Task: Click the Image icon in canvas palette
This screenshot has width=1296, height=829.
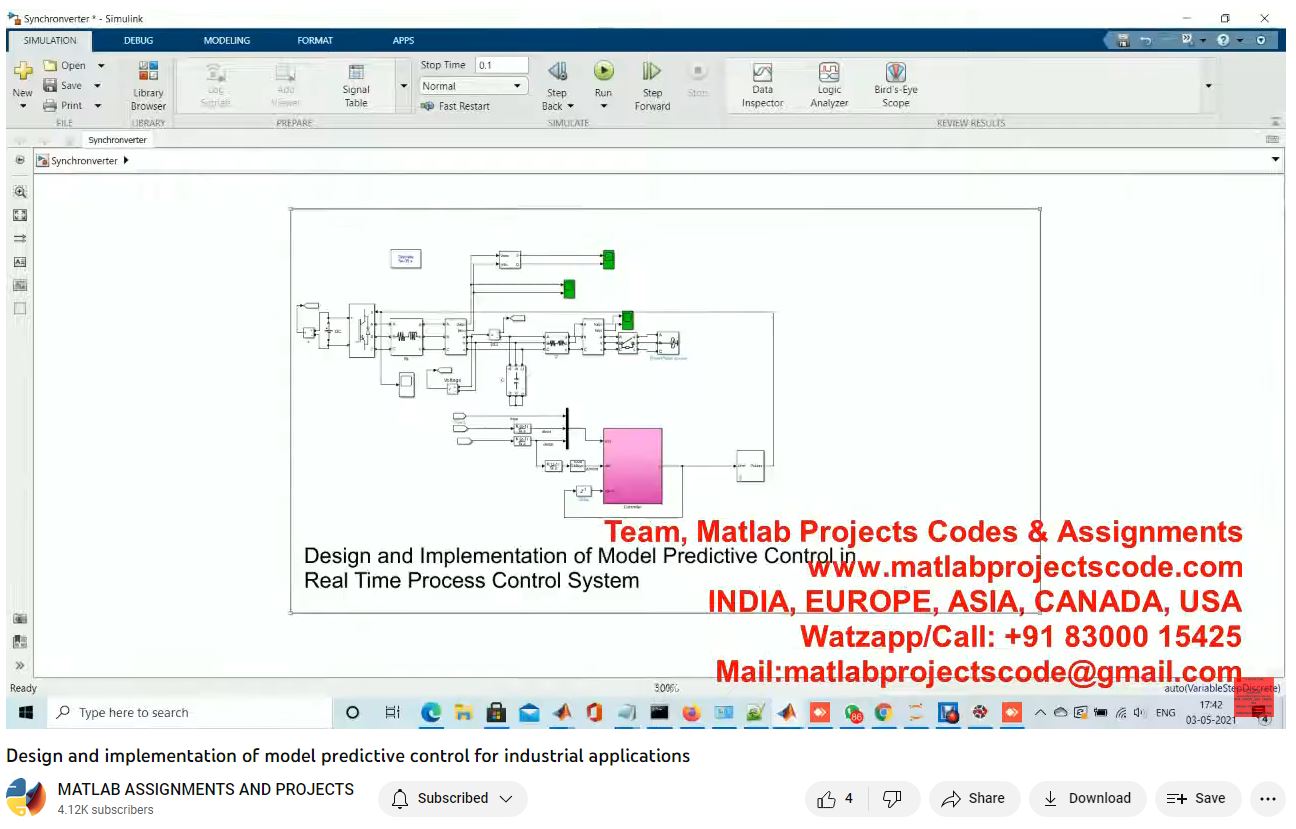Action: pos(19,285)
